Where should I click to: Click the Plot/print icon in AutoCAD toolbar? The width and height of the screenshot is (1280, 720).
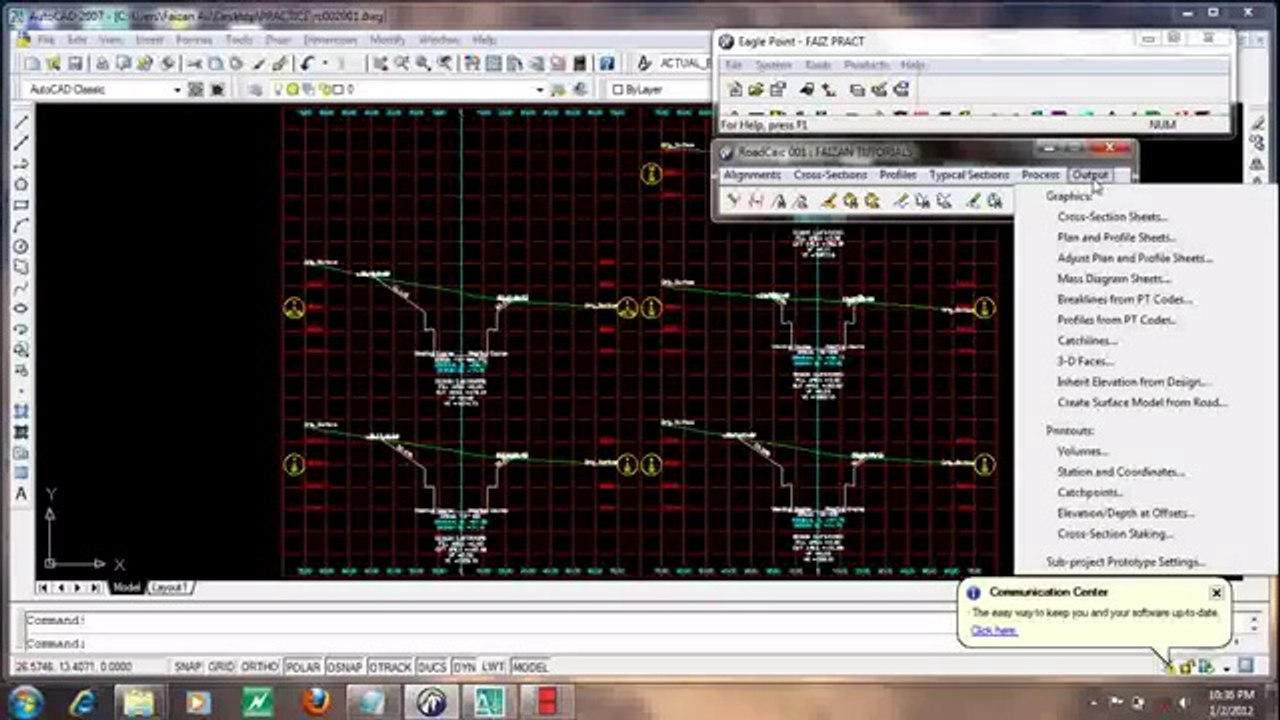101,63
